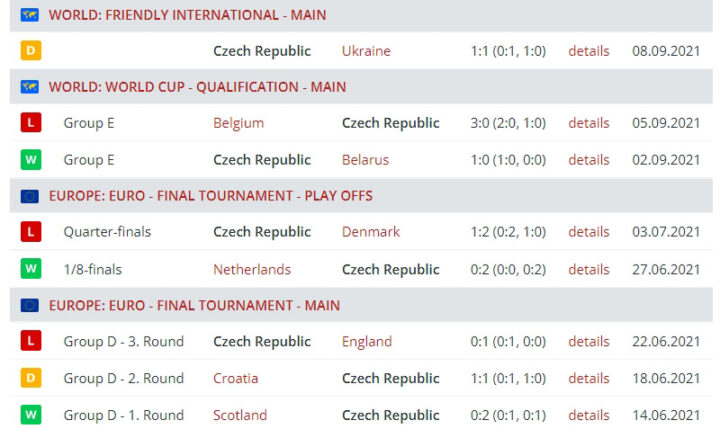Click the win icon for Belarus match

tap(30, 160)
